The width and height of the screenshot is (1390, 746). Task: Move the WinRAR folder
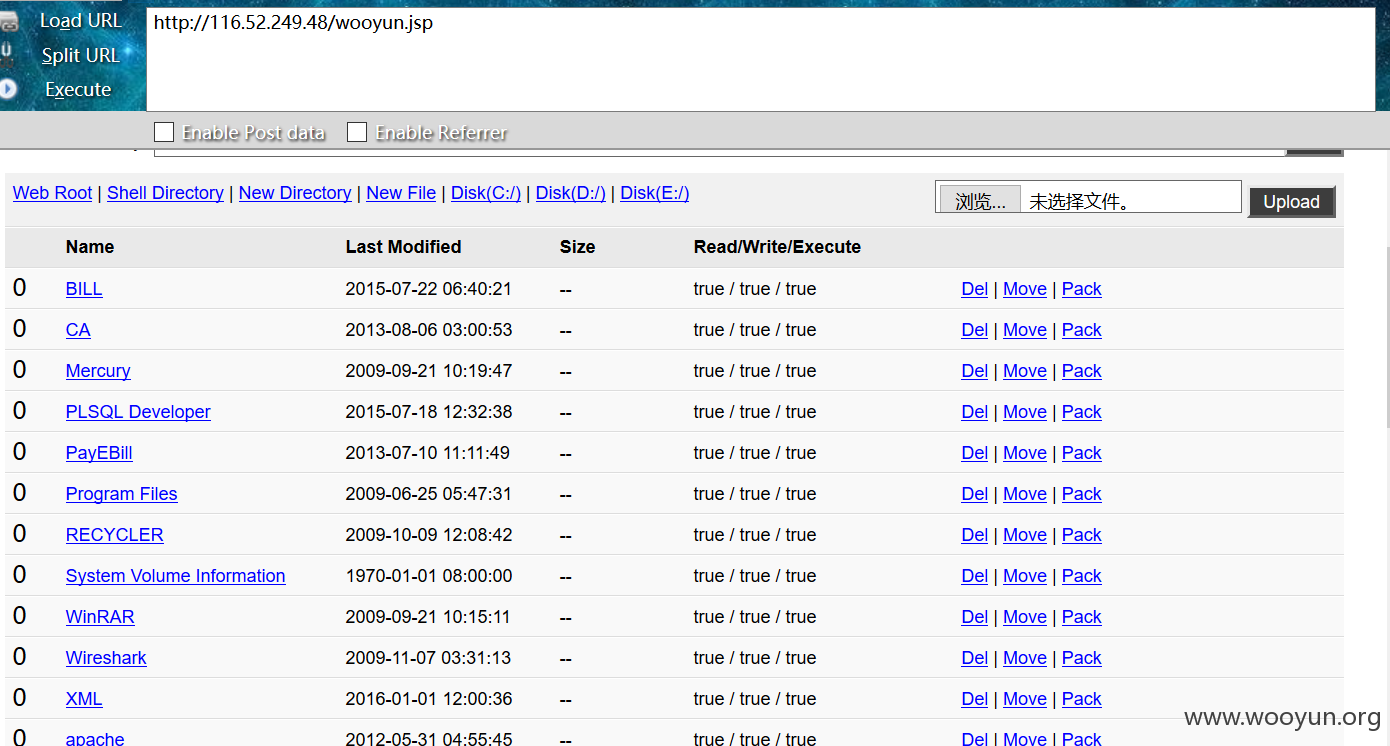click(x=1025, y=617)
